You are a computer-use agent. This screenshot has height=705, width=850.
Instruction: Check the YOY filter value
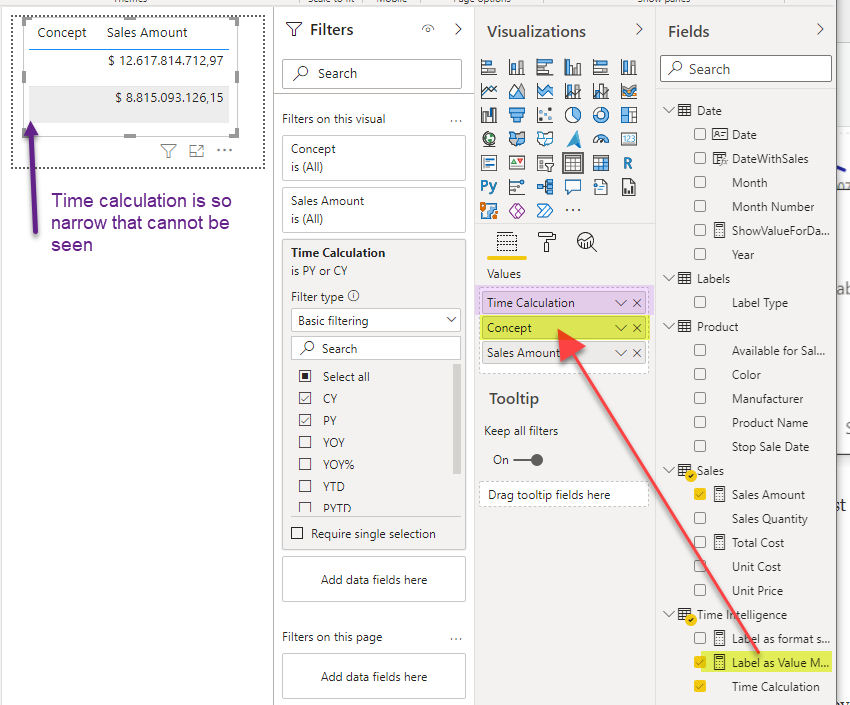[x=304, y=442]
